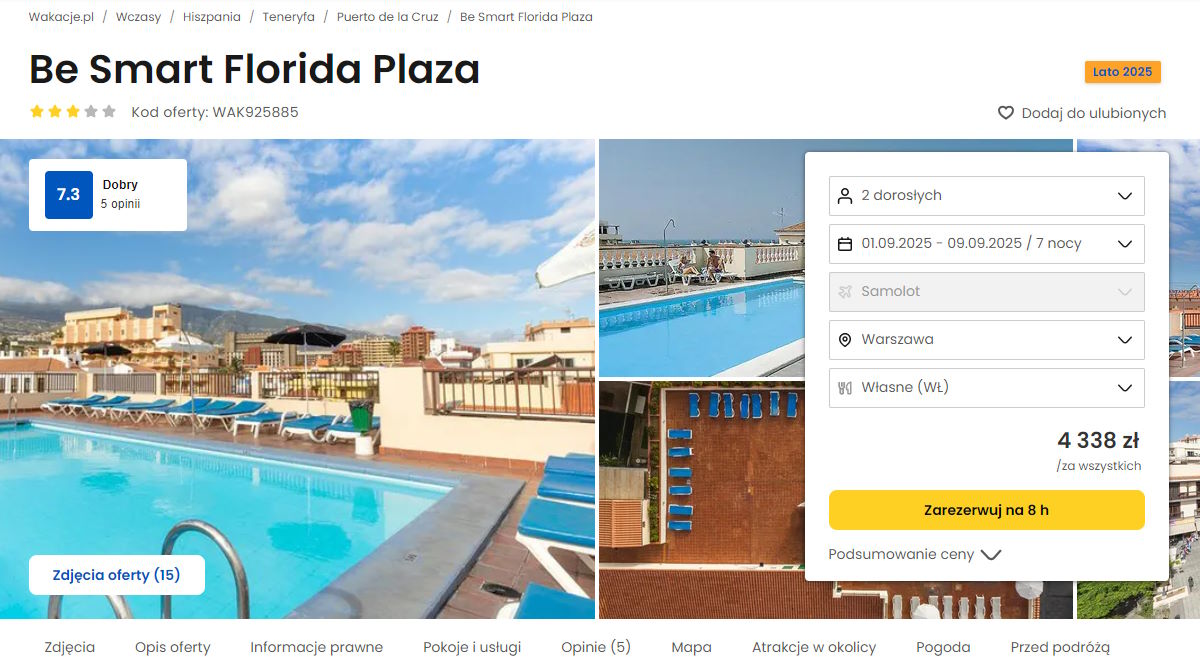Viewport: 1200px width, 665px height.
Task: Open the date range 01.09.2025 - 09.09.2025 dropdown
Action: pyautogui.click(x=987, y=244)
